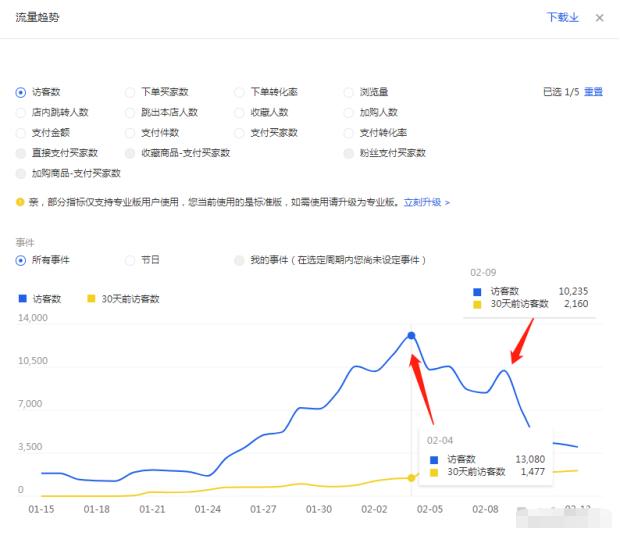This screenshot has width=620, height=536.
Task: Select the 支付买家数 metric option
Action: [239, 133]
